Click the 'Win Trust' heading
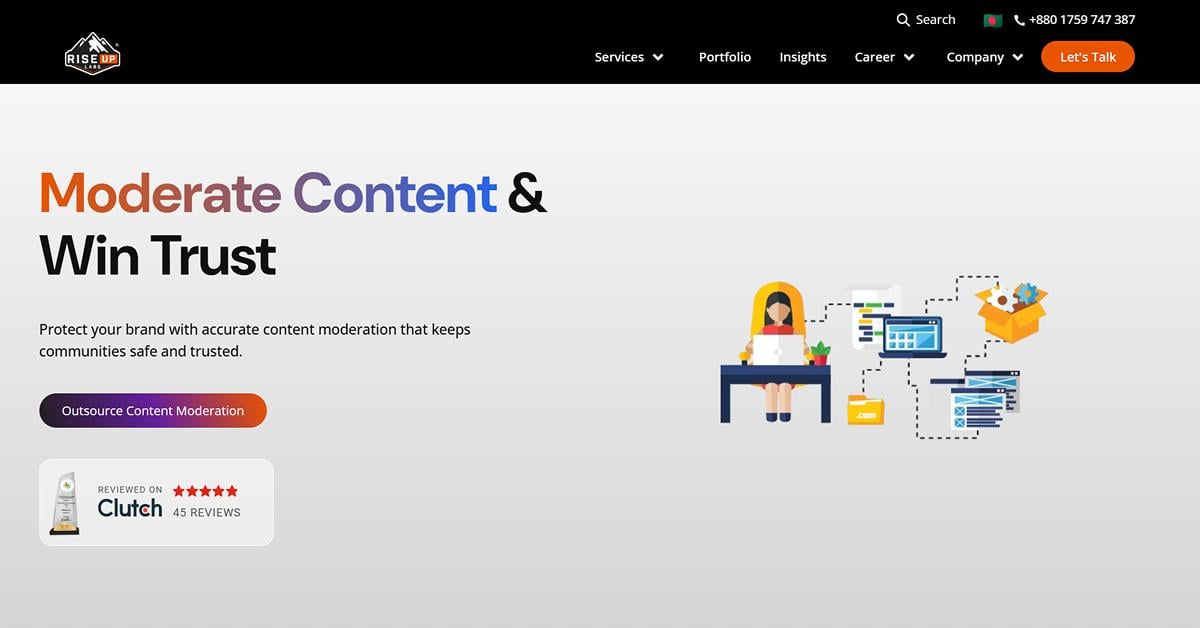The image size is (1200, 628). pos(158,256)
